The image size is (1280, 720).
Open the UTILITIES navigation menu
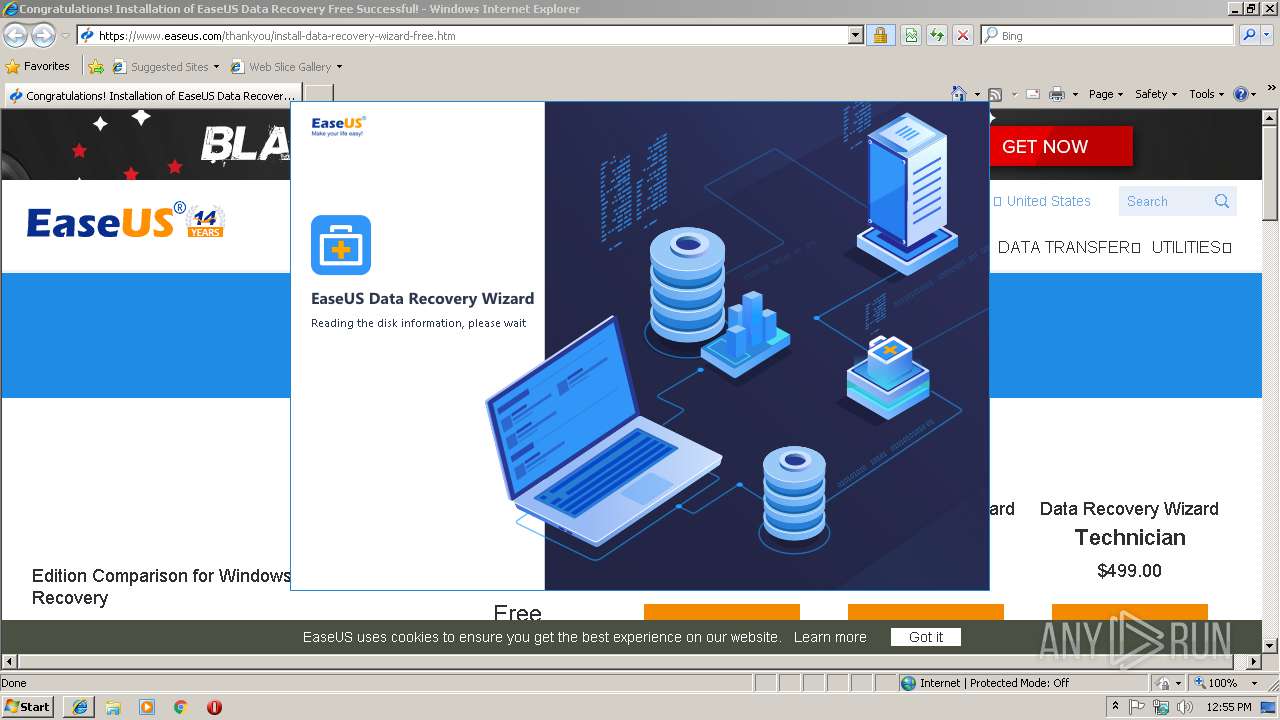coord(1191,247)
